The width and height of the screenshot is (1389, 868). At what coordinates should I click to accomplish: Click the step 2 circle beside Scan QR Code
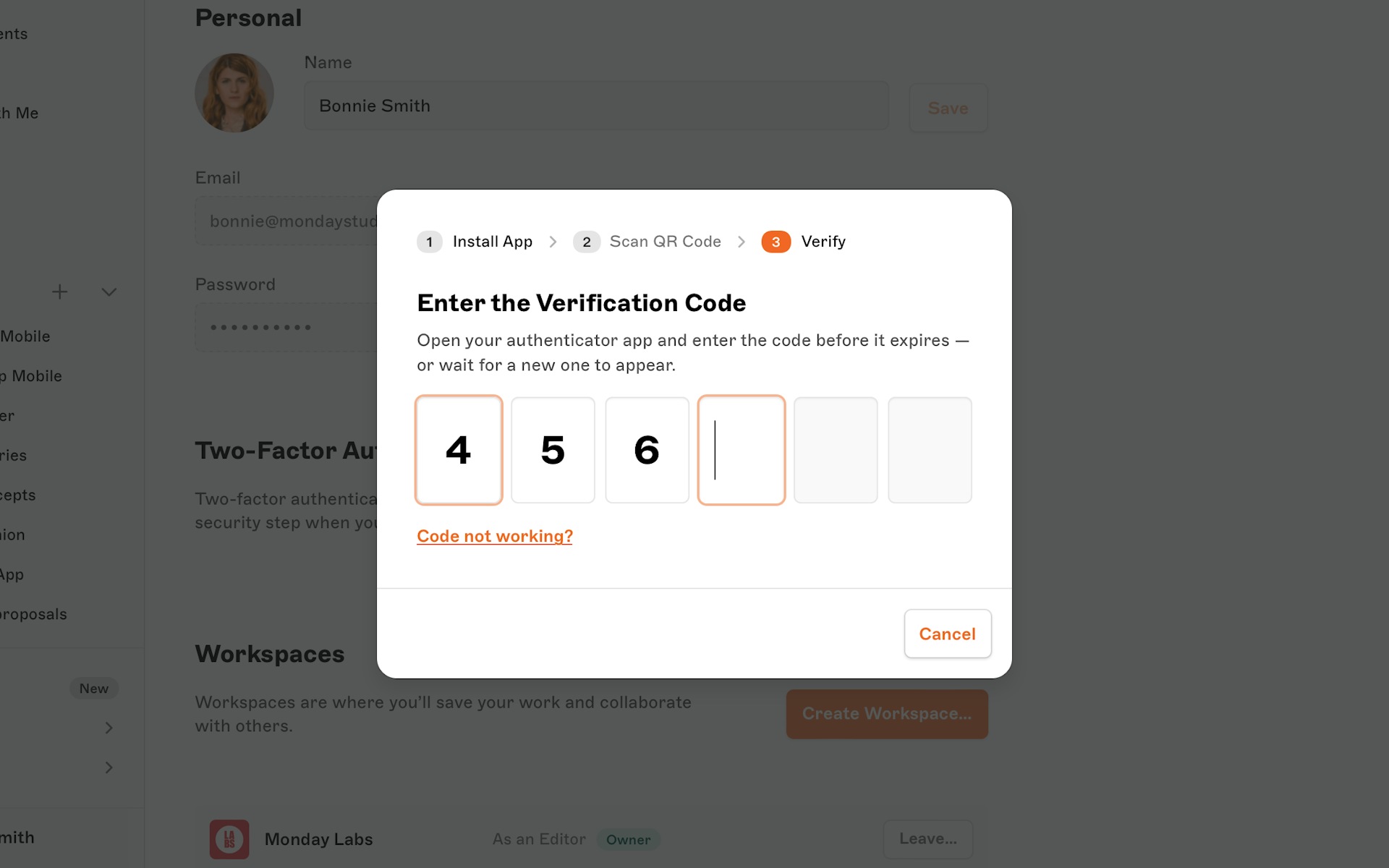pyautogui.click(x=587, y=242)
